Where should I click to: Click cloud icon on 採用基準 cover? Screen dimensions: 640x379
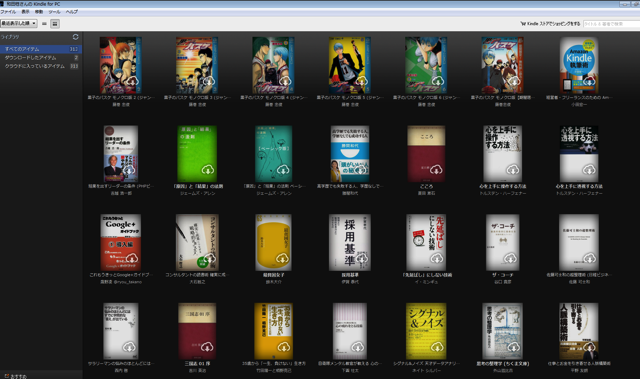pos(362,258)
